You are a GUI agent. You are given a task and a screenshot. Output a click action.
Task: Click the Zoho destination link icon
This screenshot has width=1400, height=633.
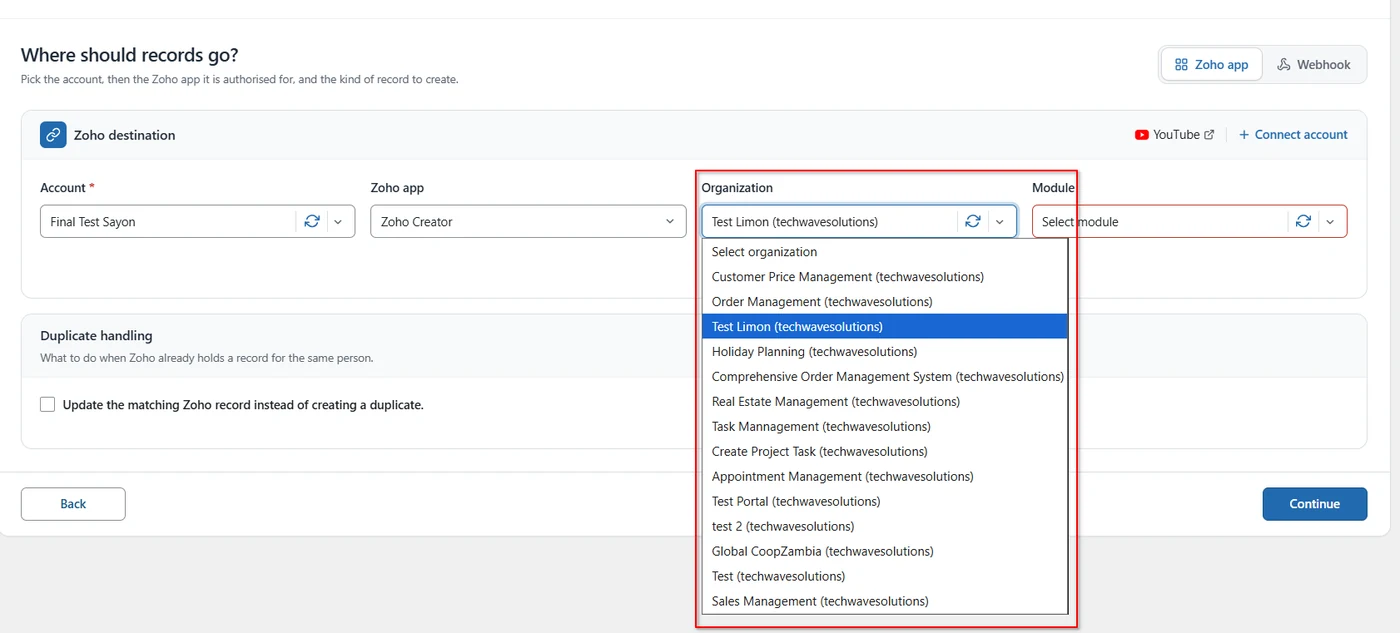(53, 135)
